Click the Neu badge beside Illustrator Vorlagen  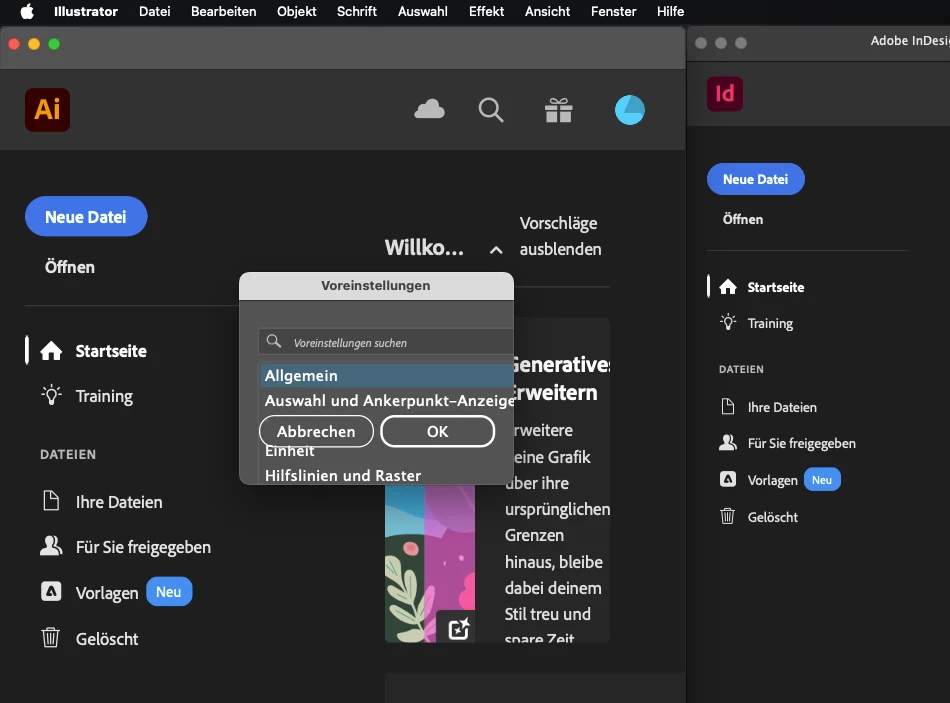(x=169, y=591)
